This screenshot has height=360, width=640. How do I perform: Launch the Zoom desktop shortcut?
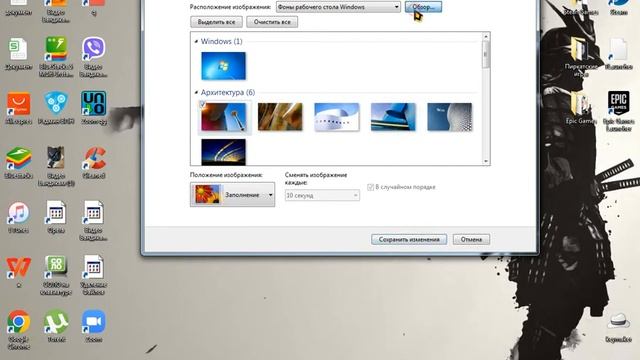(x=93, y=322)
